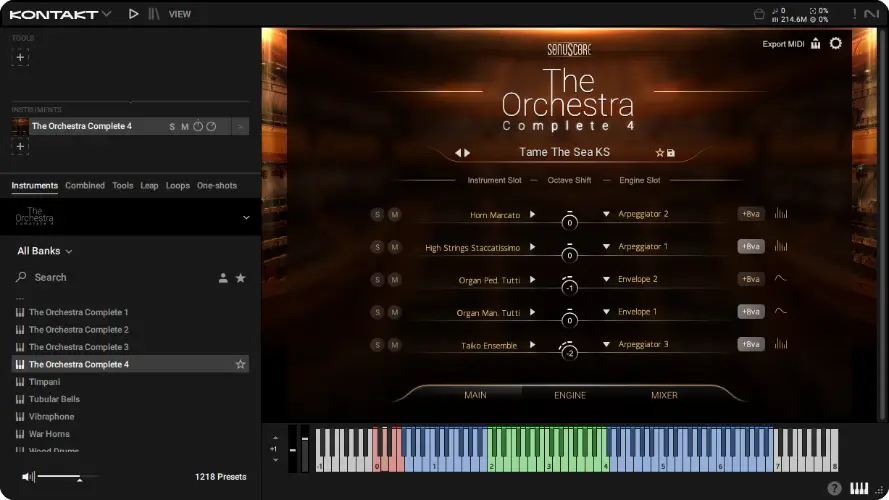Switch to the MIXER tab
This screenshot has width=889, height=500.
pos(664,395)
